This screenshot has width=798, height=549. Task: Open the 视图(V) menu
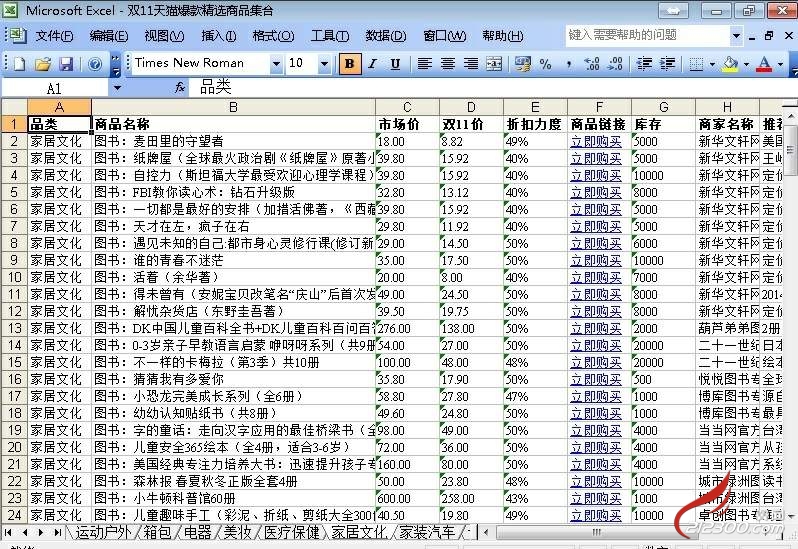coord(164,36)
